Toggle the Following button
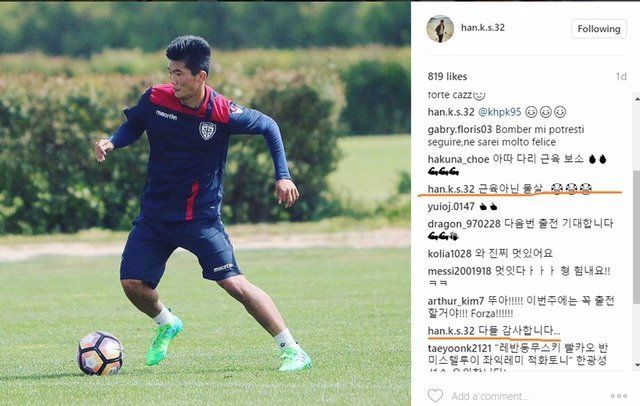This screenshot has width=640, height=406. pyautogui.click(x=599, y=29)
